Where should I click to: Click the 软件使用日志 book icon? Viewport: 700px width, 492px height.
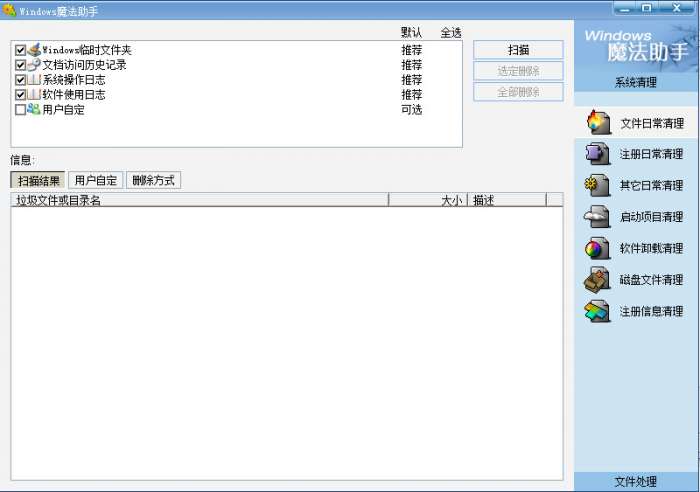click(34, 95)
